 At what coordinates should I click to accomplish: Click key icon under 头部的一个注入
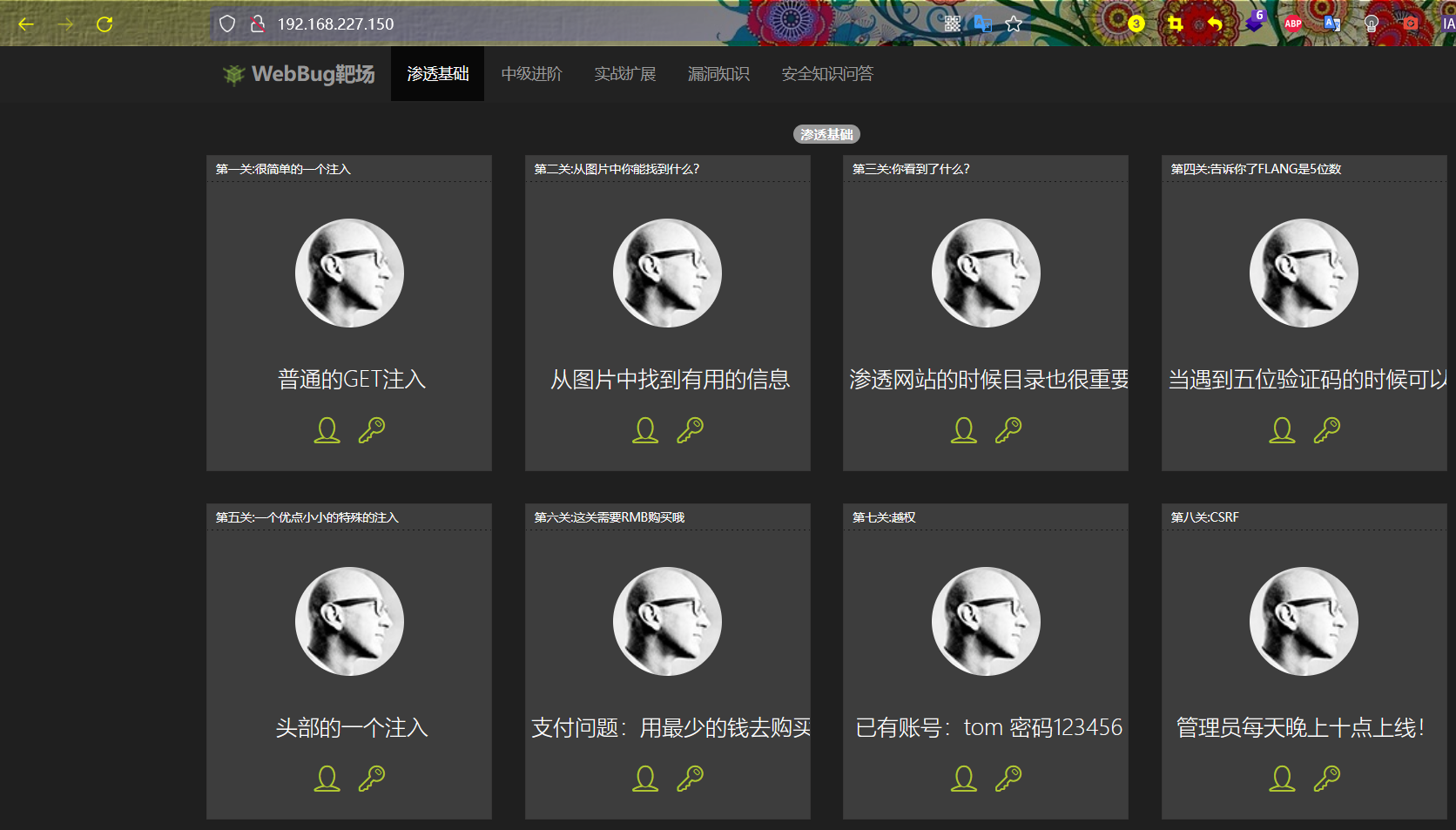tap(372, 779)
